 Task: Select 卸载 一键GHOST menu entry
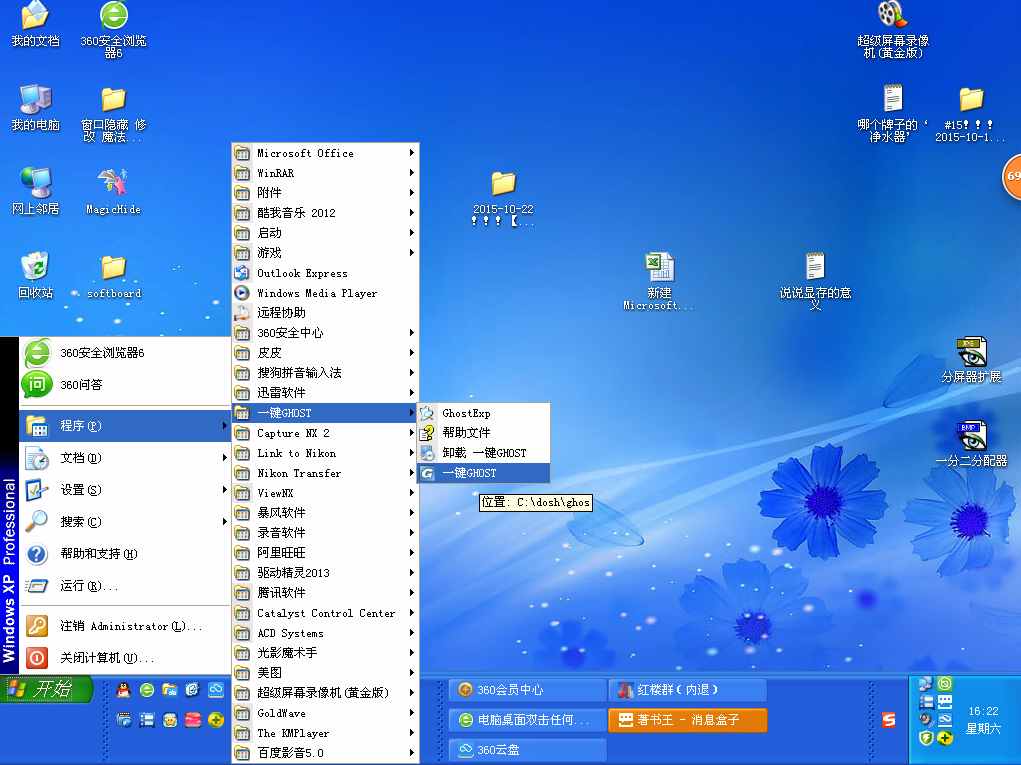click(484, 453)
